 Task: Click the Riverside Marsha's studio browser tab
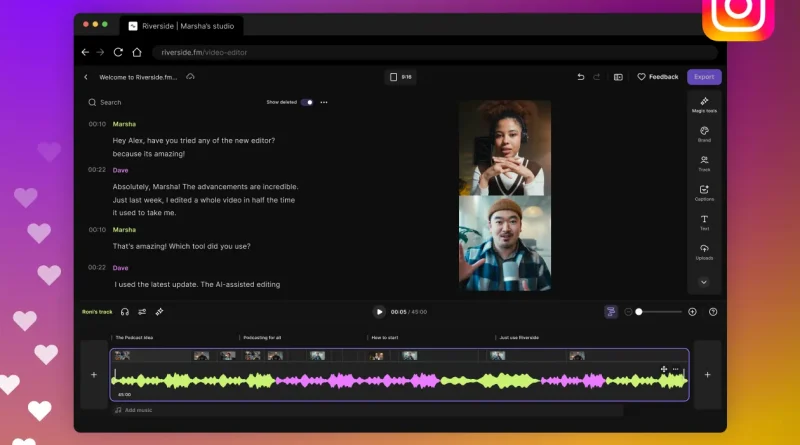coord(182,26)
